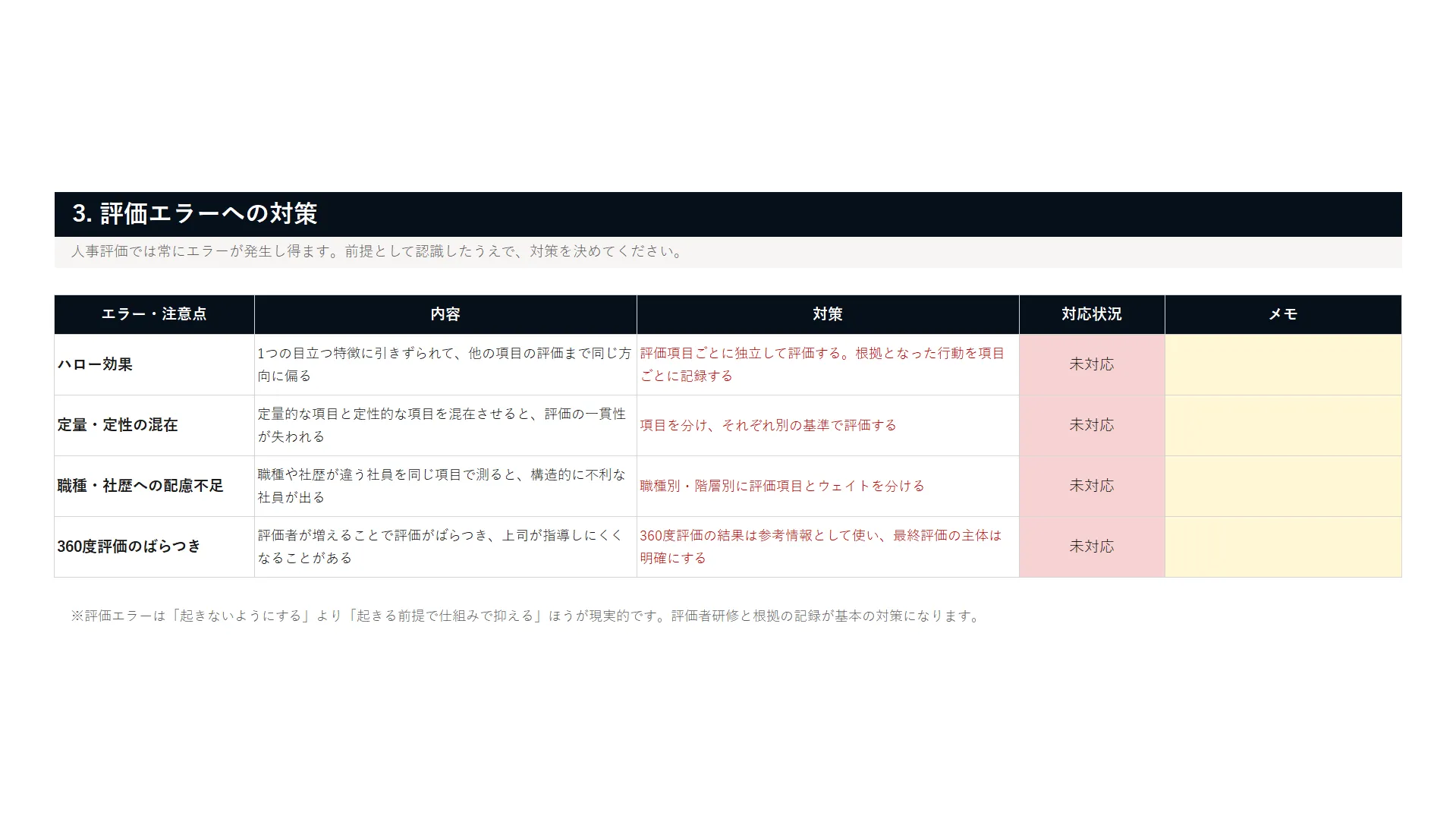Screen dimensions: 1456x819
Task: Open the 未対応 status for ハロー効果
Action: (x=1092, y=364)
